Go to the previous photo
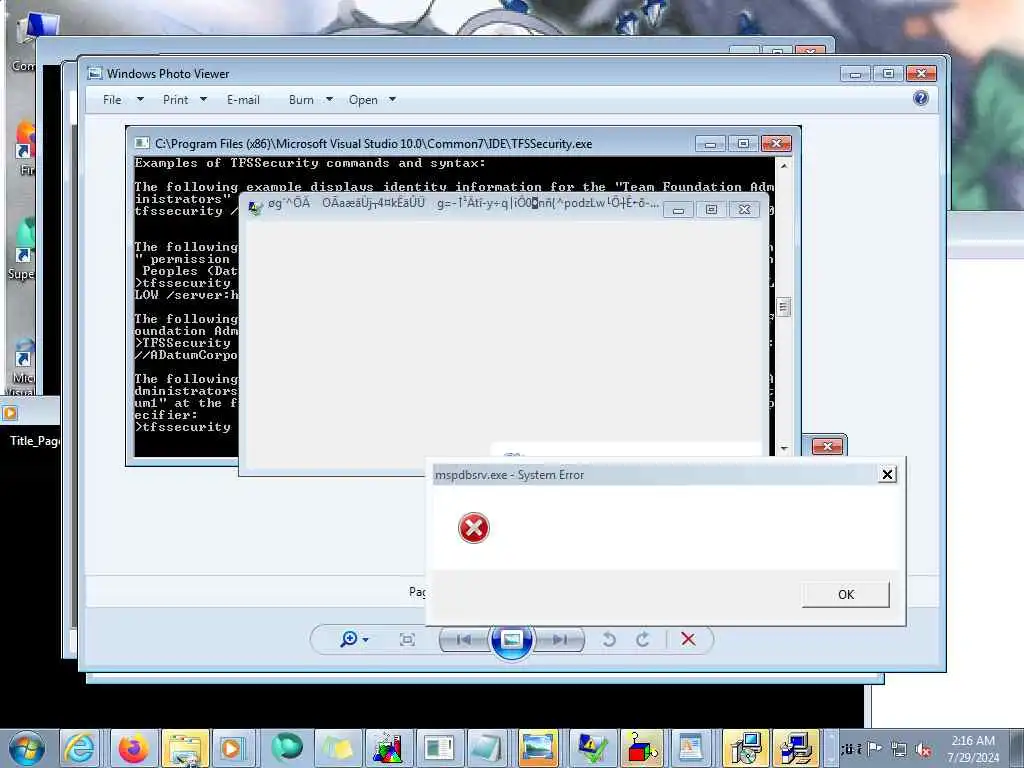This screenshot has height=768, width=1024. coord(464,640)
